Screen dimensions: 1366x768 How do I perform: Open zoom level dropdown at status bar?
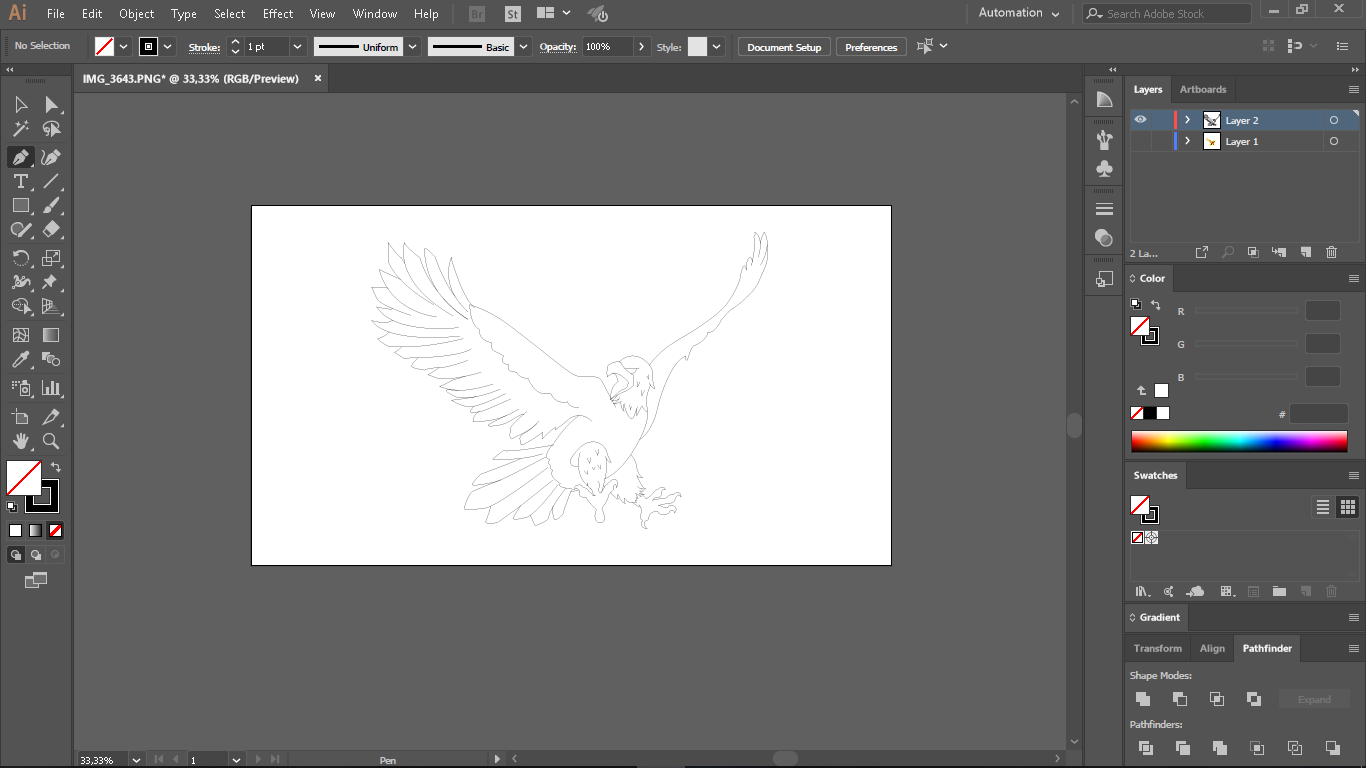tap(136, 760)
